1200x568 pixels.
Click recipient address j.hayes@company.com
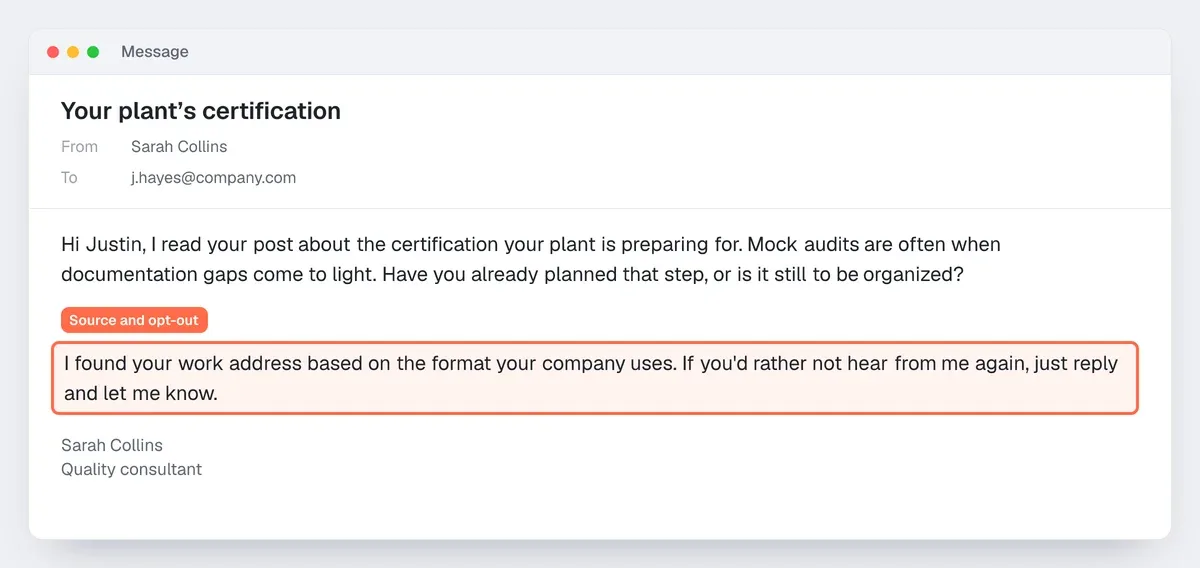[213, 178]
